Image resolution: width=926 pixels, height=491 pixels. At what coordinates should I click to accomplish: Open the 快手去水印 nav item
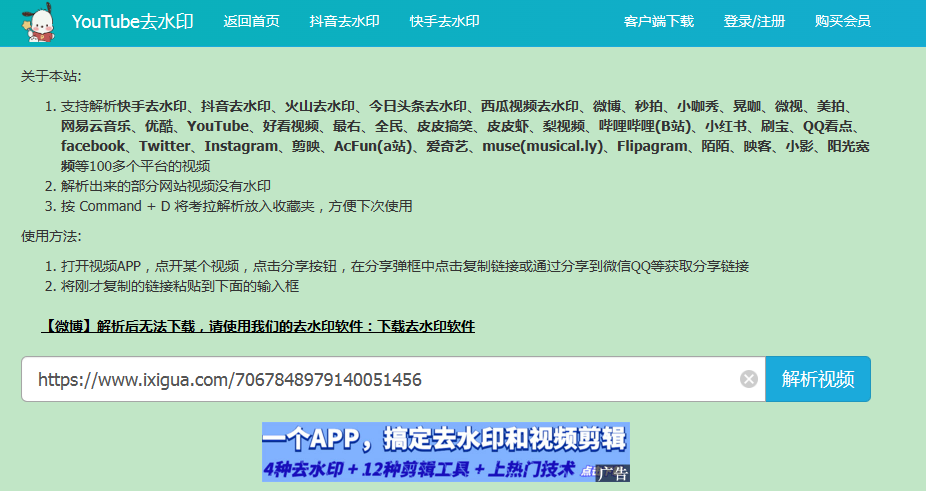(444, 21)
